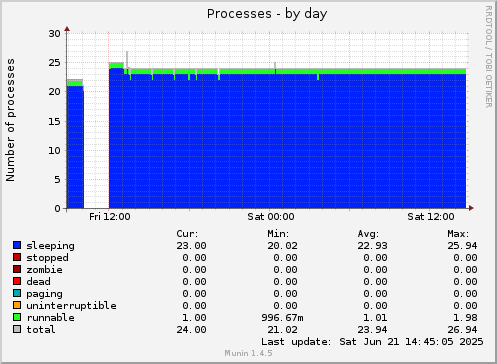Viewport: 497px width, 364px height.
Task: Click total maximum value 26.94
Action: coord(462,330)
